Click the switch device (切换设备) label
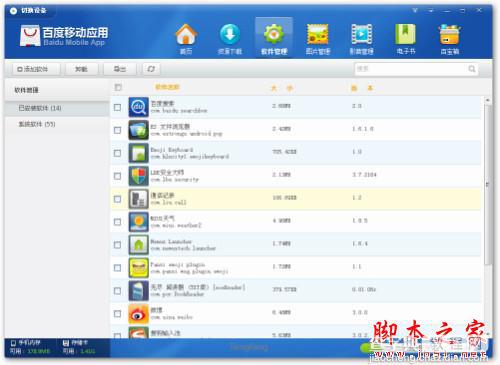The image size is (500, 365). pyautogui.click(x=34, y=11)
